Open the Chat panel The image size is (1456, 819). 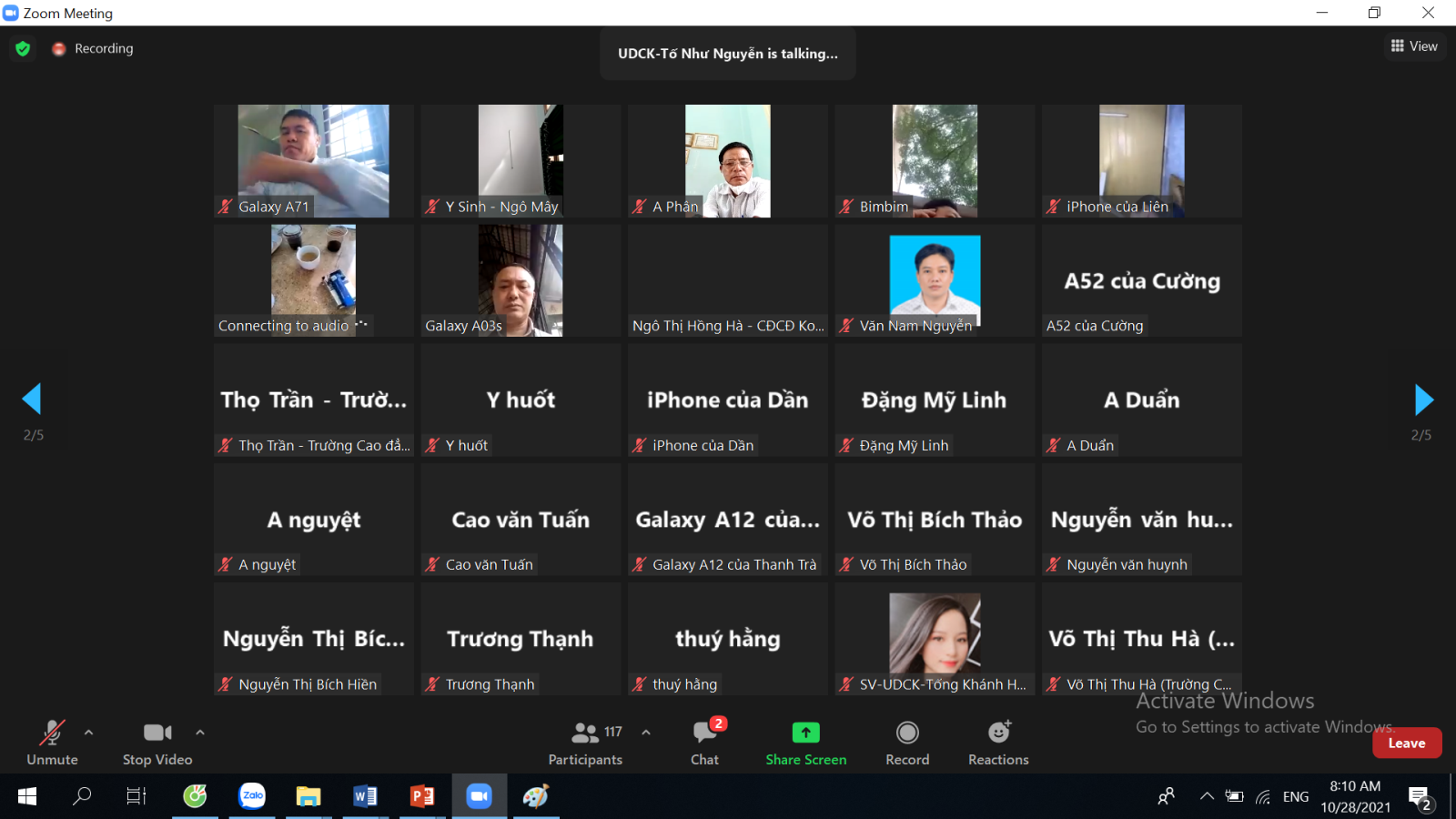pos(704,743)
